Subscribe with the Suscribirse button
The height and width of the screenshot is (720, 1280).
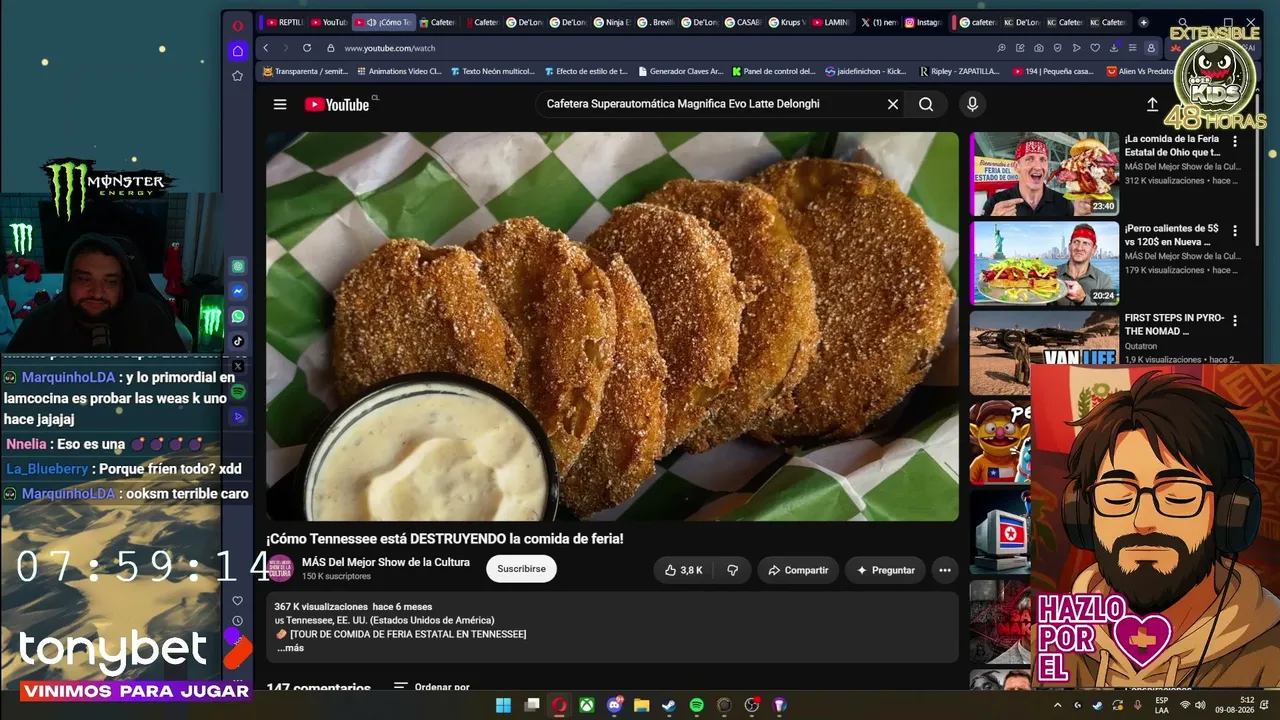(x=521, y=569)
